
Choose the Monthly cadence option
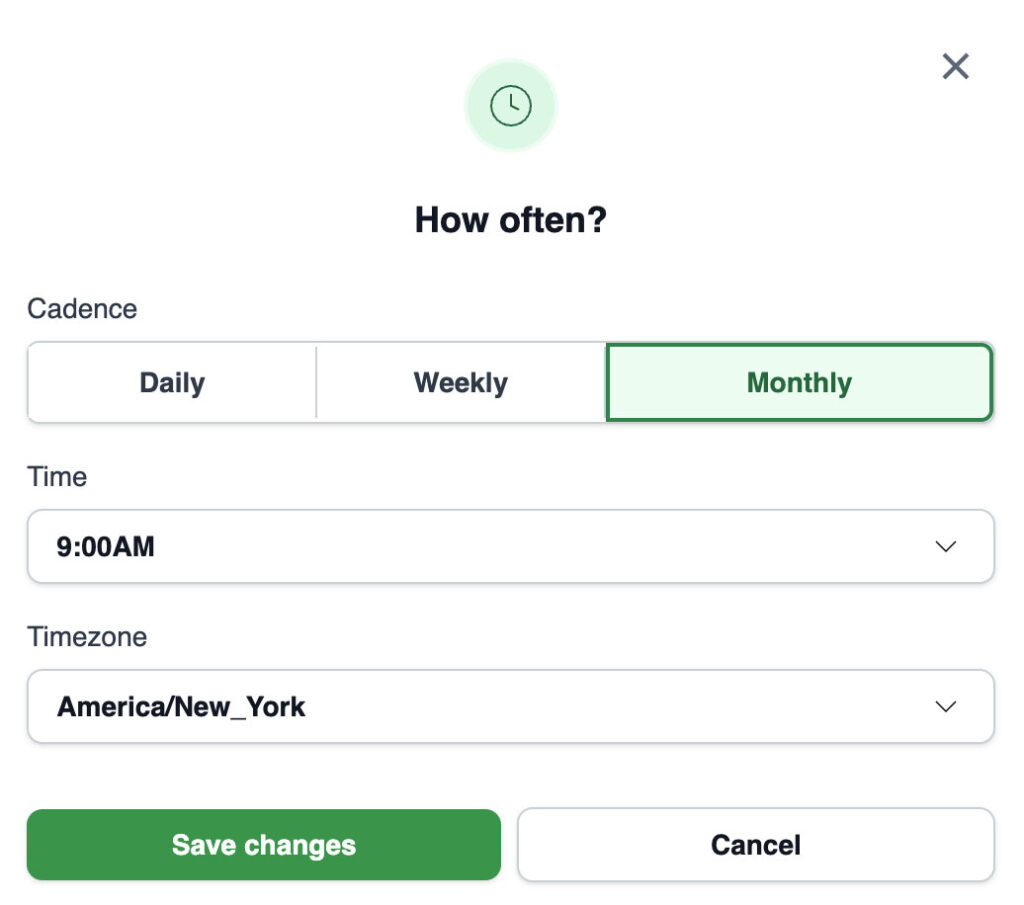coord(799,383)
